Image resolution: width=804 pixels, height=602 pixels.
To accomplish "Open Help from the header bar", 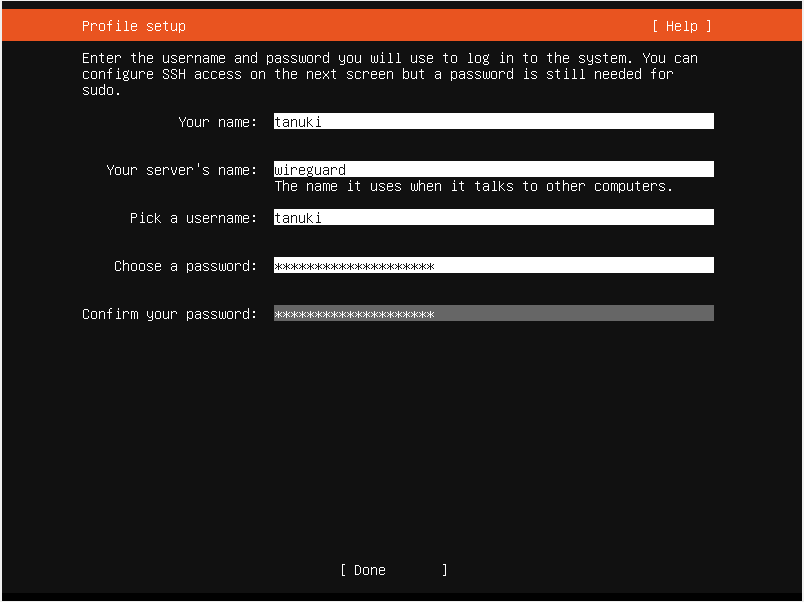I will click(x=682, y=25).
